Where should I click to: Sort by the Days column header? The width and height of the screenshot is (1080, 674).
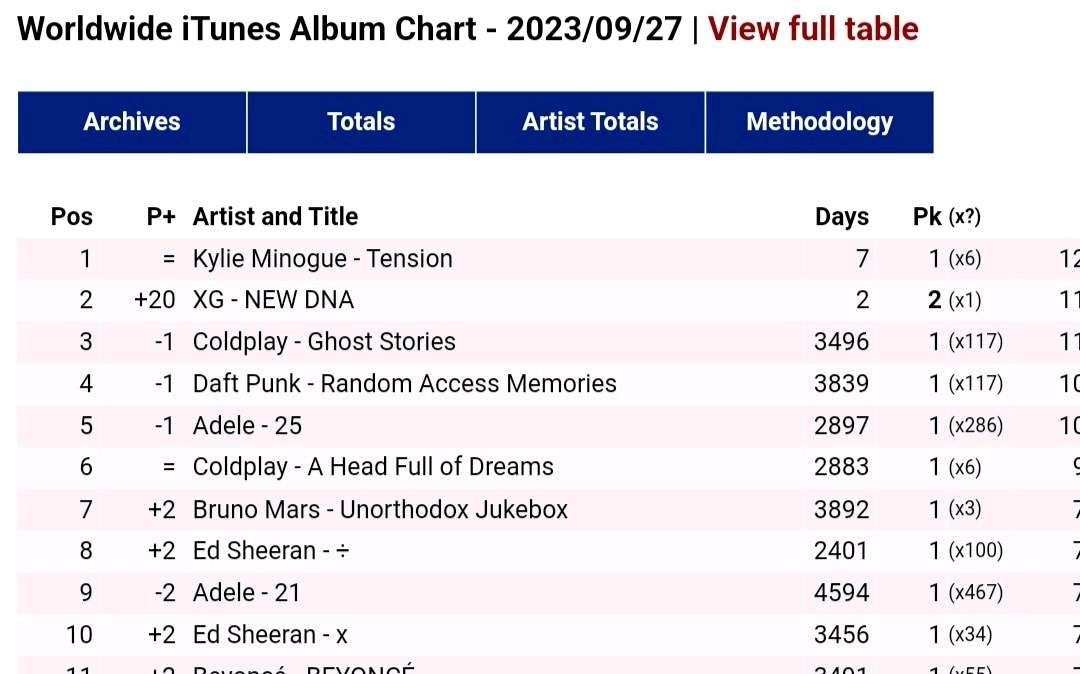coord(842,216)
